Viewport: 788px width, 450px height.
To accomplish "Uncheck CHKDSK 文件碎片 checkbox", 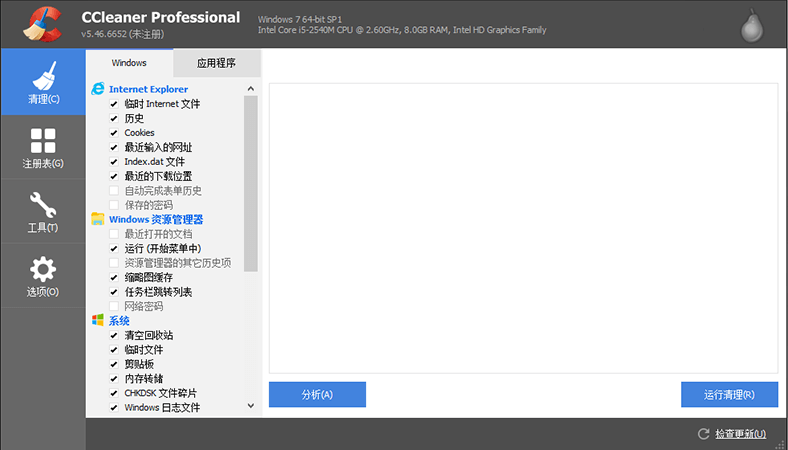I will pyautogui.click(x=114, y=393).
